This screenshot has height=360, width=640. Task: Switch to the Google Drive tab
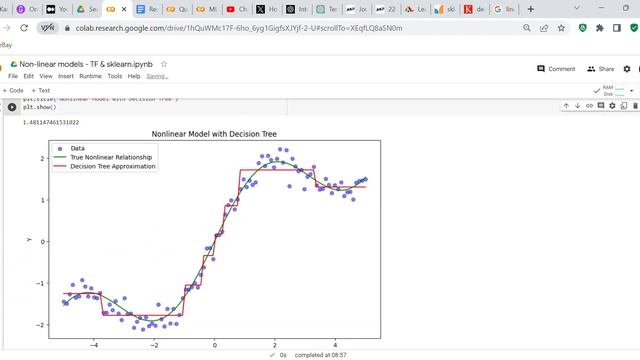87,9
